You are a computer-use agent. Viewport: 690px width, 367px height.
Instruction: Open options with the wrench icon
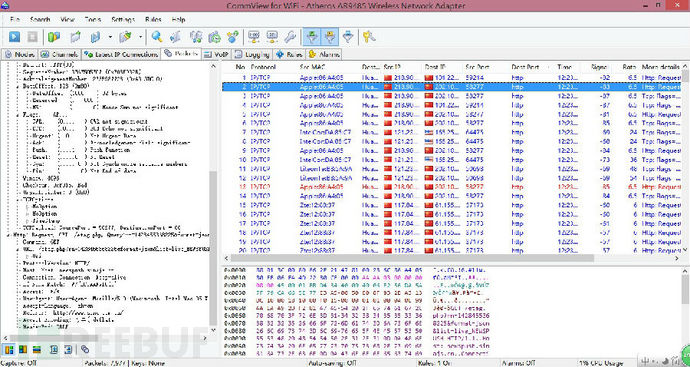(290, 37)
